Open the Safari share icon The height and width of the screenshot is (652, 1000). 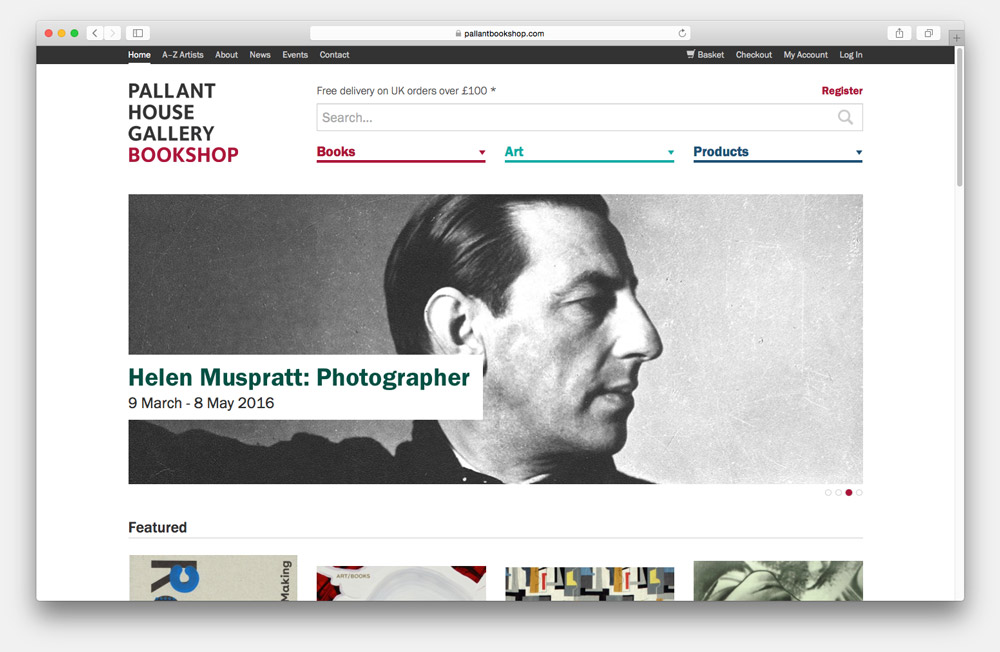pyautogui.click(x=899, y=33)
